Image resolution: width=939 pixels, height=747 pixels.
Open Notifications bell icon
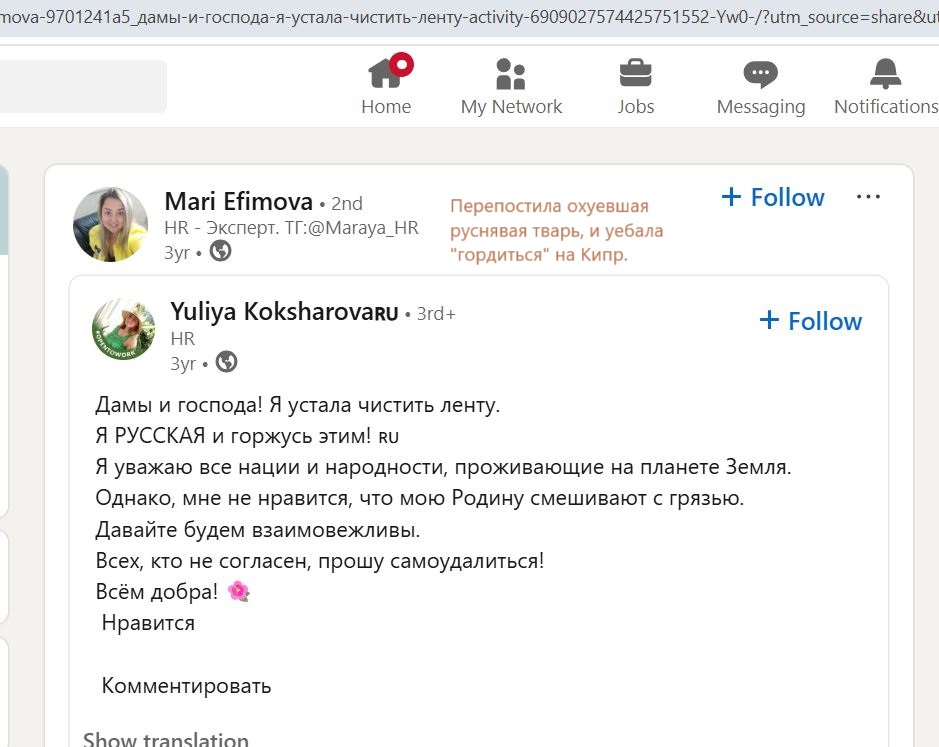(x=885, y=74)
